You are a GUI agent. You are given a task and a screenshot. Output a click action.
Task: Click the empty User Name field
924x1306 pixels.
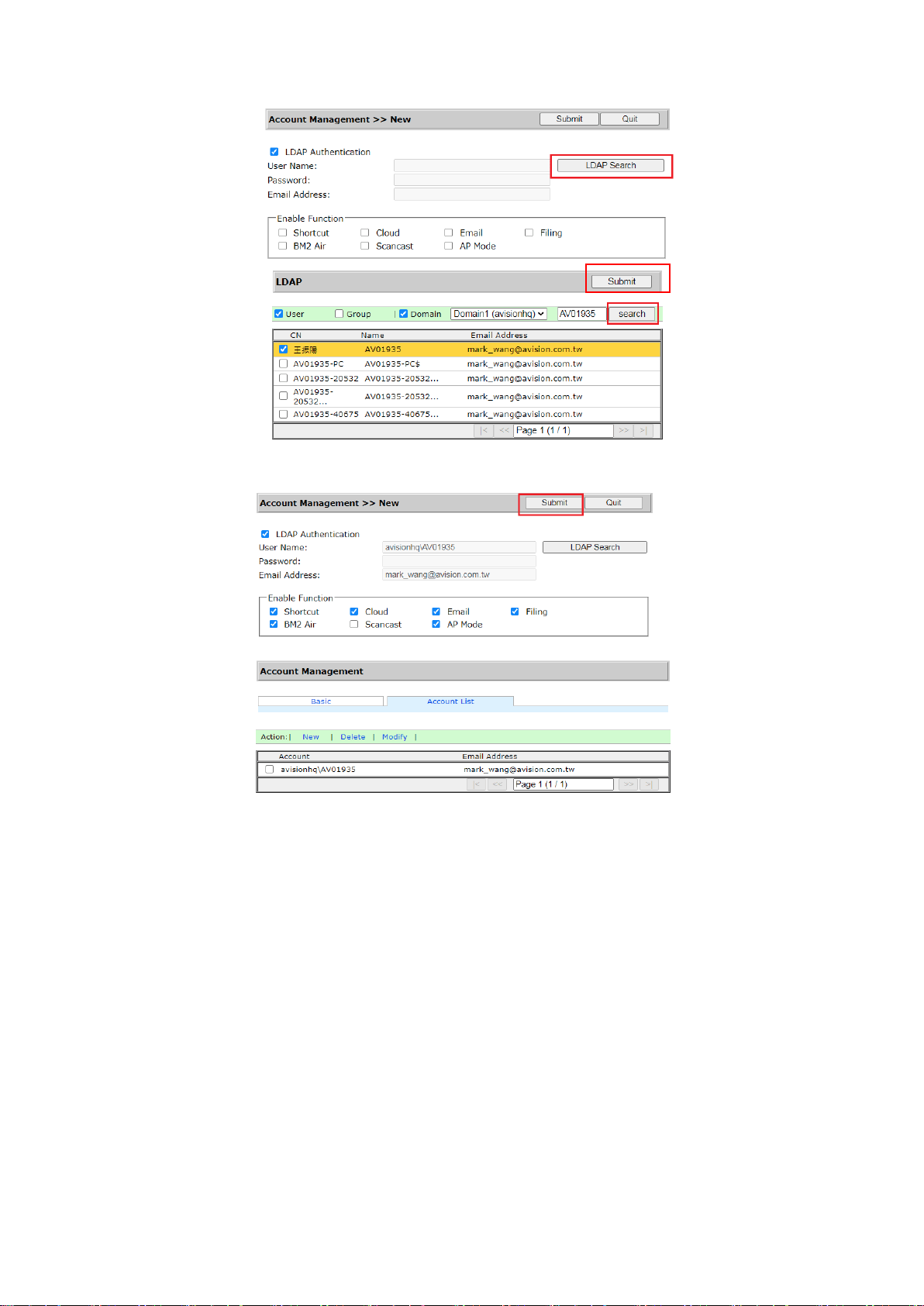472,165
